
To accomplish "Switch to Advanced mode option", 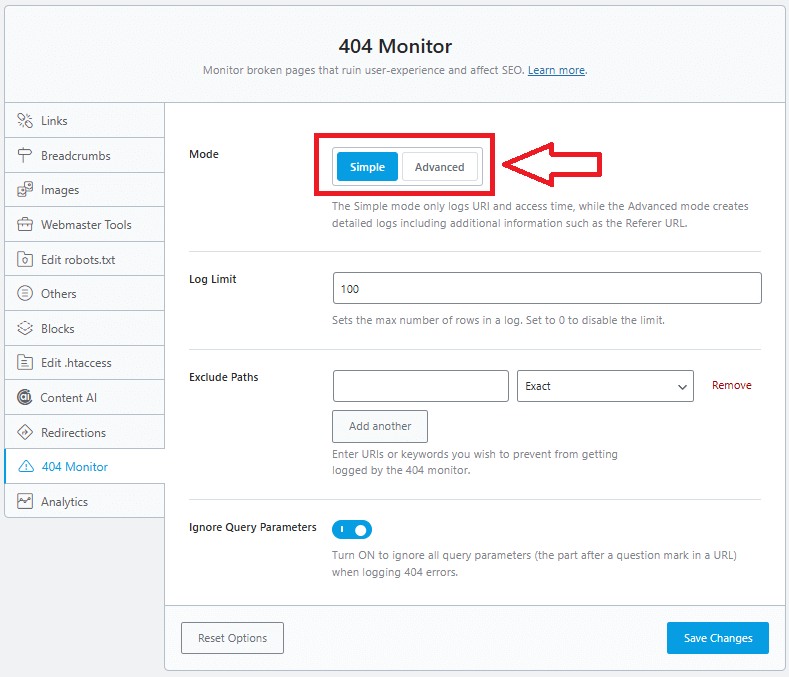I will tap(439, 167).
